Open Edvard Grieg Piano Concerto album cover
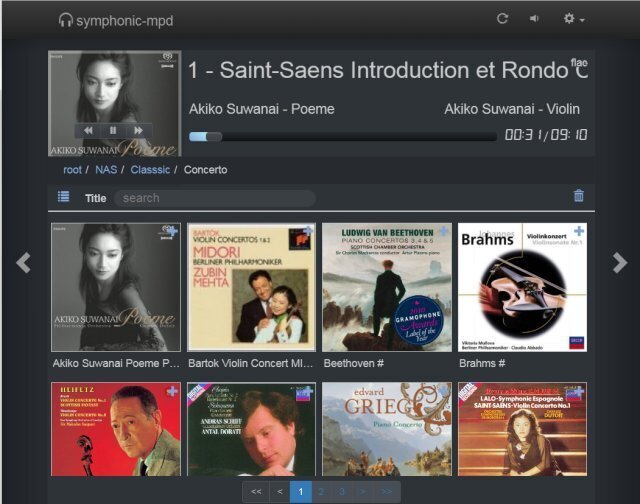 tap(387, 429)
